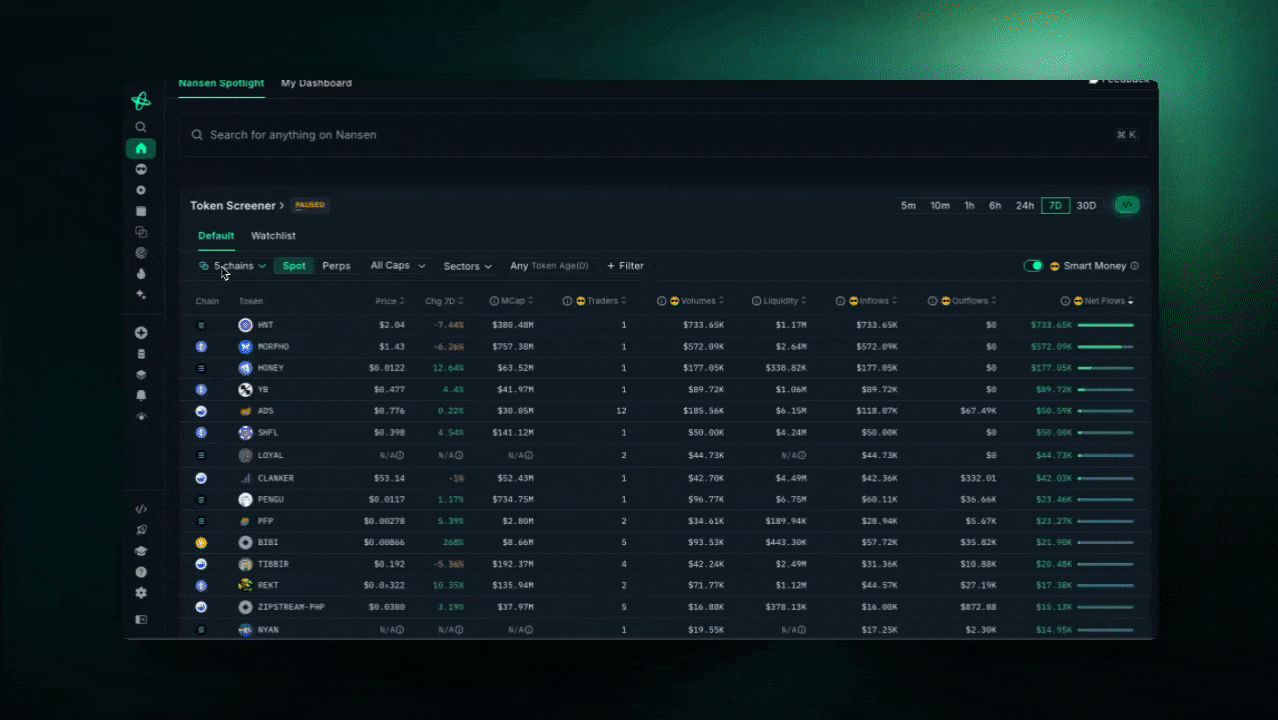The image size is (1278, 720).
Task: Switch to the Watchlist tab
Action: click(273, 236)
